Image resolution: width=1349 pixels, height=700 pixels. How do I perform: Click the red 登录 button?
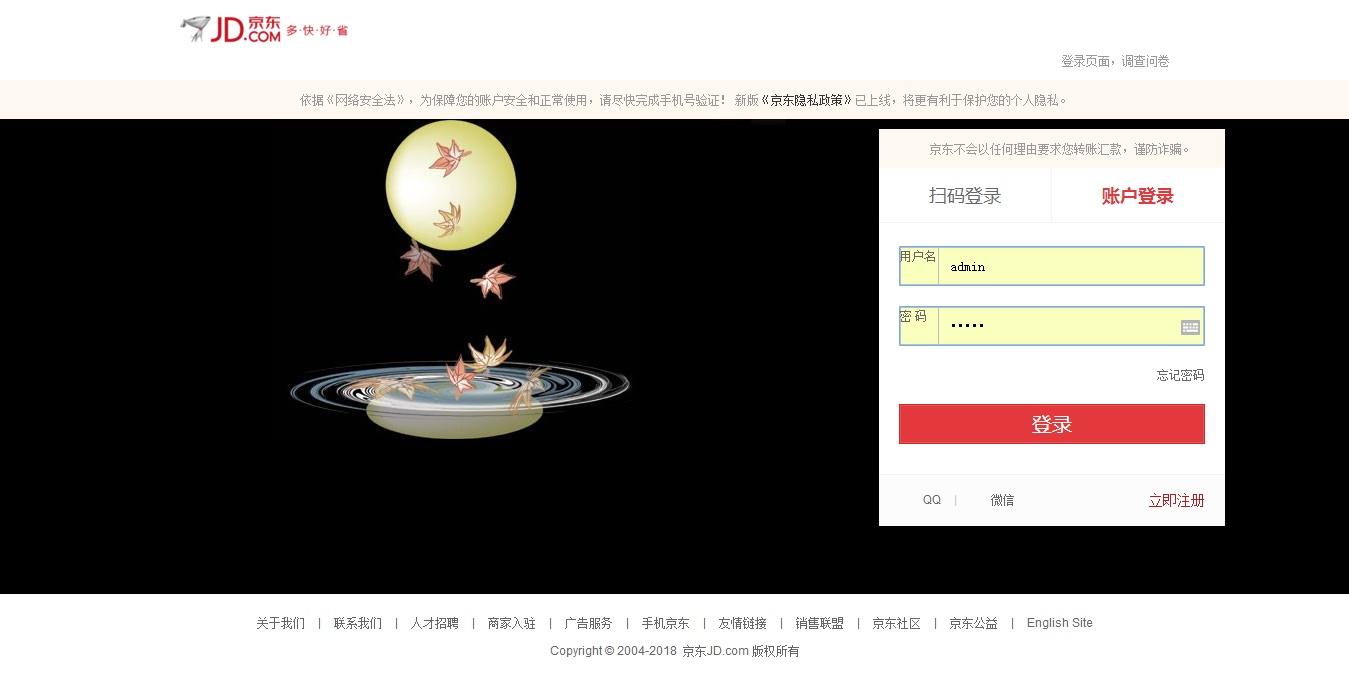pos(1052,424)
